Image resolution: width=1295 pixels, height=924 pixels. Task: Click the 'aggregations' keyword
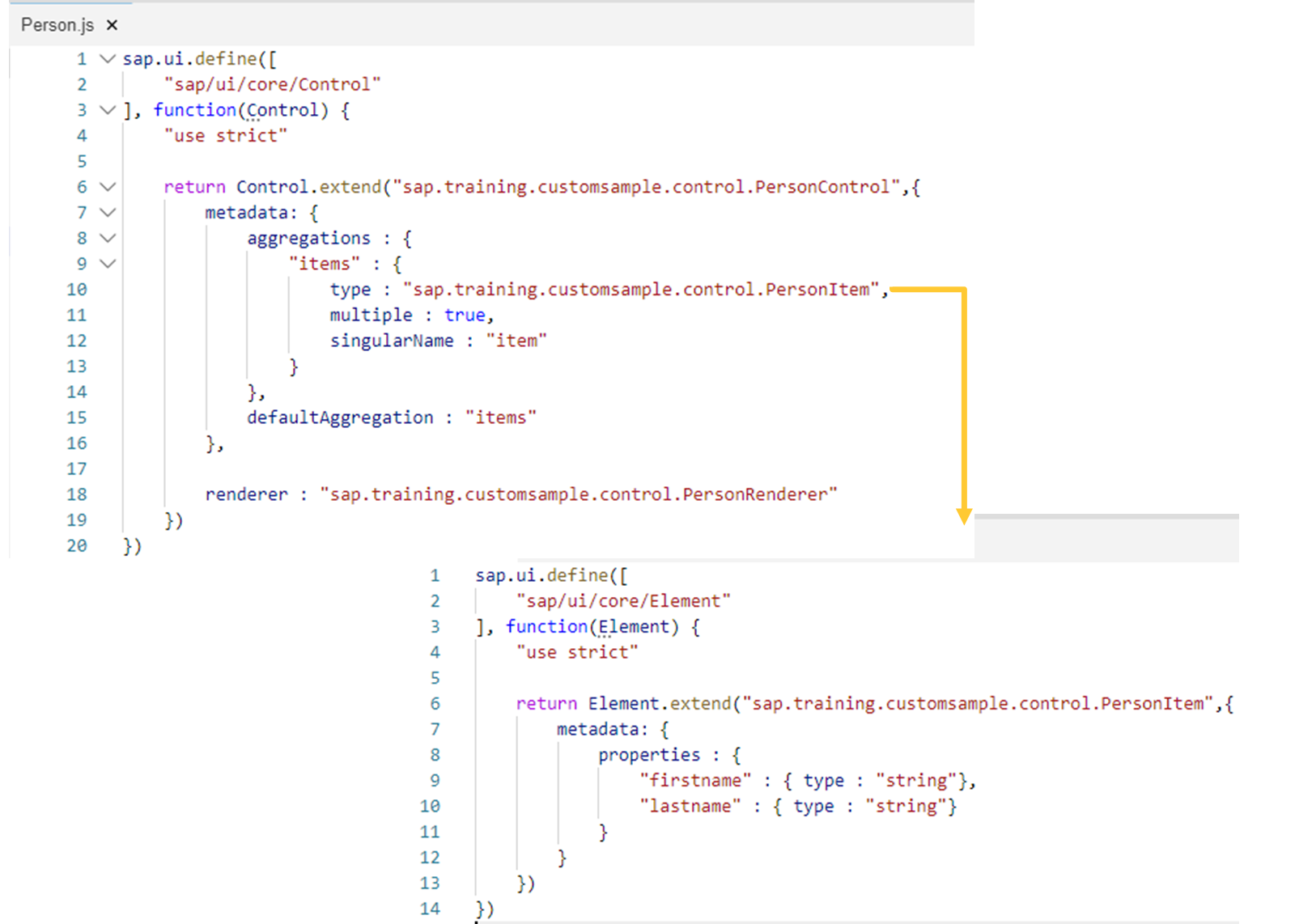[x=308, y=239]
